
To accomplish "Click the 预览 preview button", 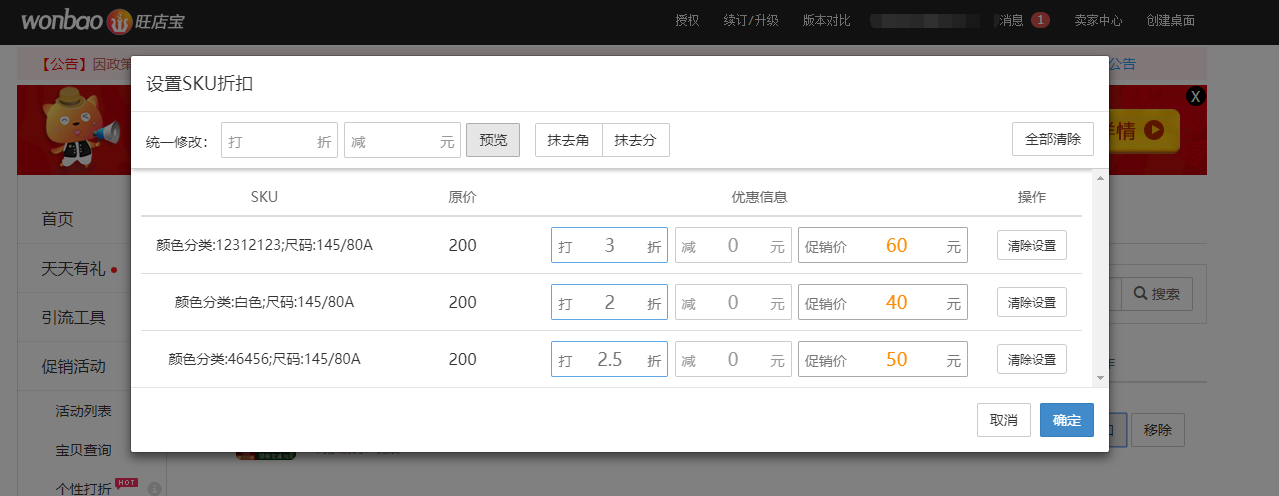I will [x=493, y=140].
